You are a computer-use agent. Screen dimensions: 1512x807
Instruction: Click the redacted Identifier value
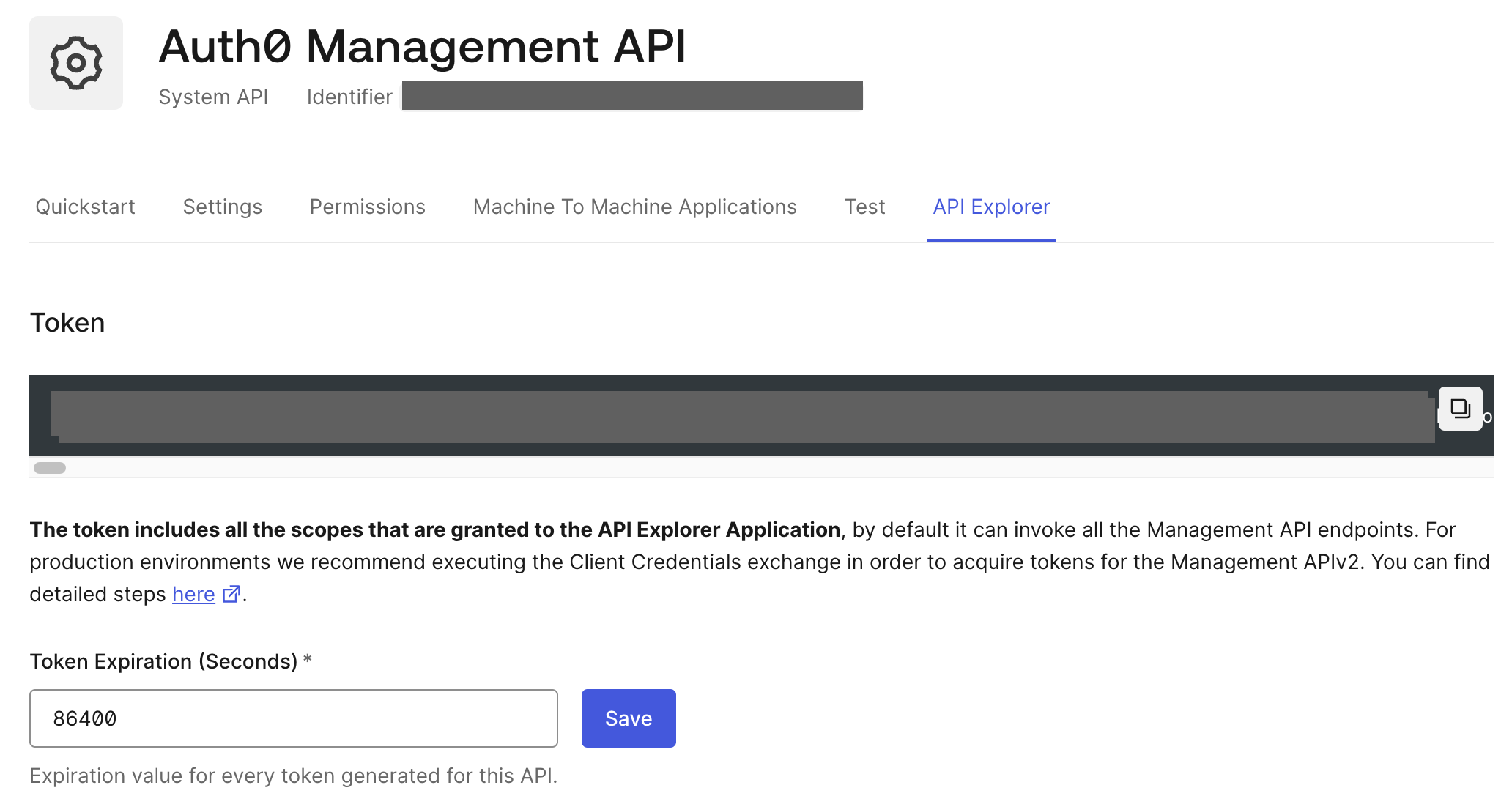(631, 96)
